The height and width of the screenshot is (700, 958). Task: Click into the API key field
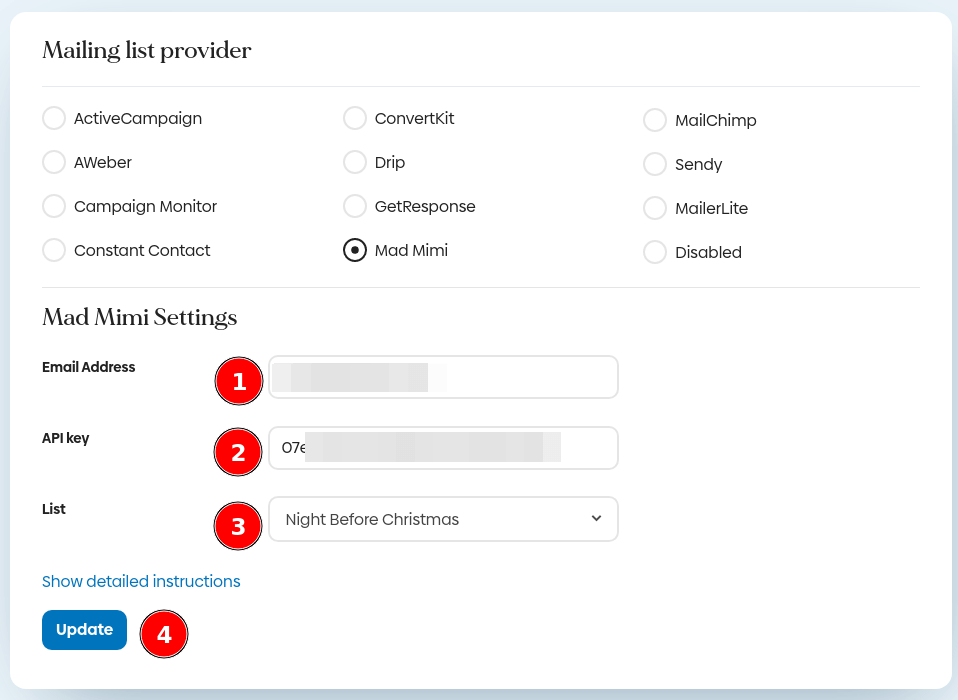tap(444, 448)
